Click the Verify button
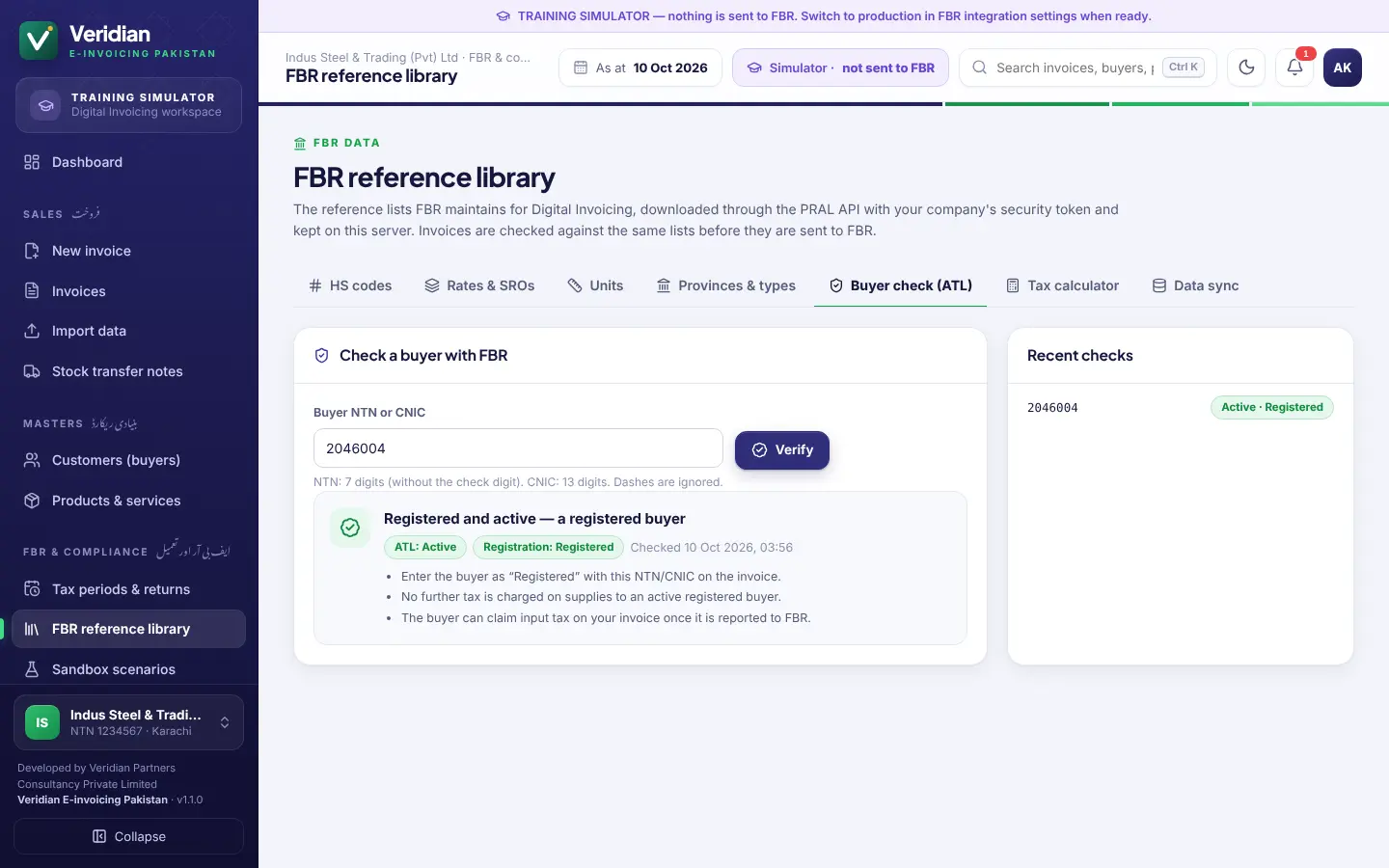1389x868 pixels. pyautogui.click(x=782, y=450)
